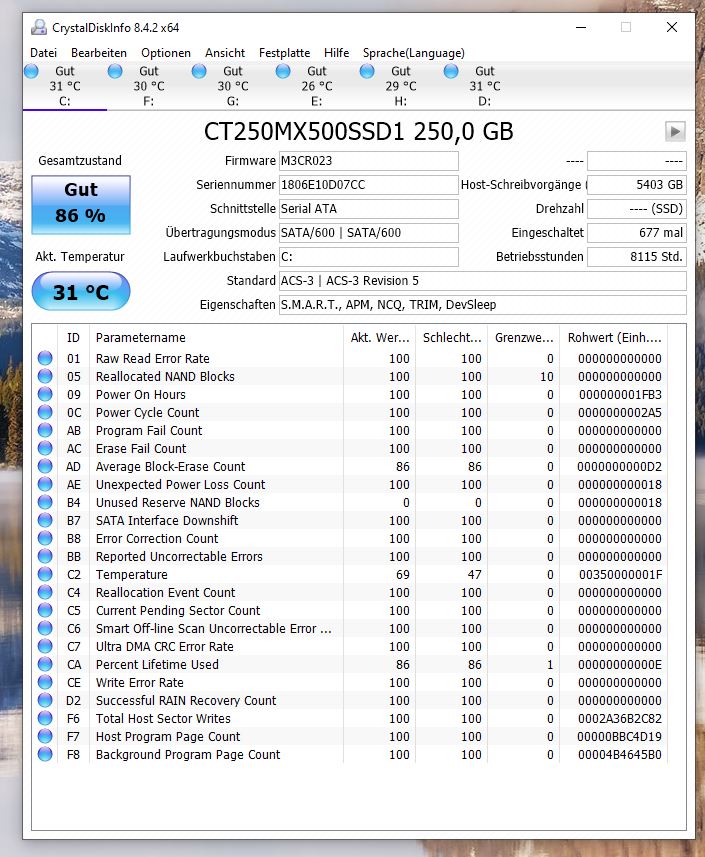Image resolution: width=705 pixels, height=857 pixels.
Task: Click raw value 00350000001F
Action: coord(620,575)
